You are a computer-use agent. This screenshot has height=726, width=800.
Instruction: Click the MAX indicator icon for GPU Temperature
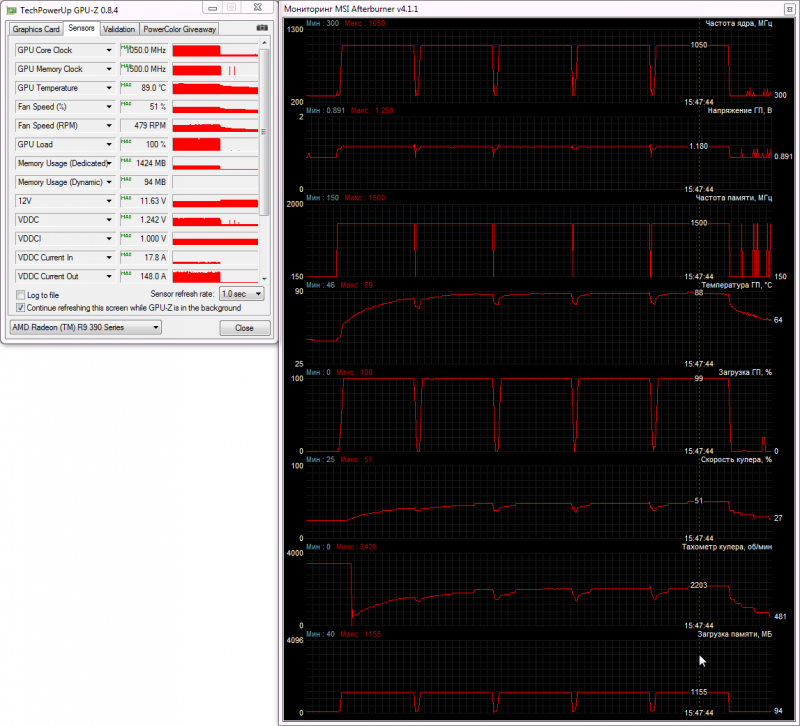[x=126, y=86]
